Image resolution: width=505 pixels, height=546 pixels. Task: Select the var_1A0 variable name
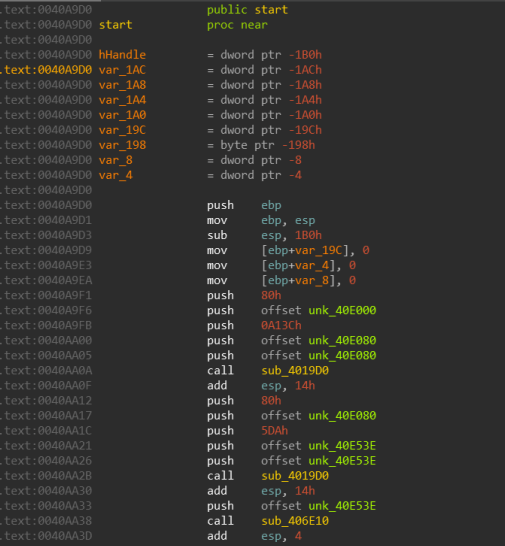point(122,115)
